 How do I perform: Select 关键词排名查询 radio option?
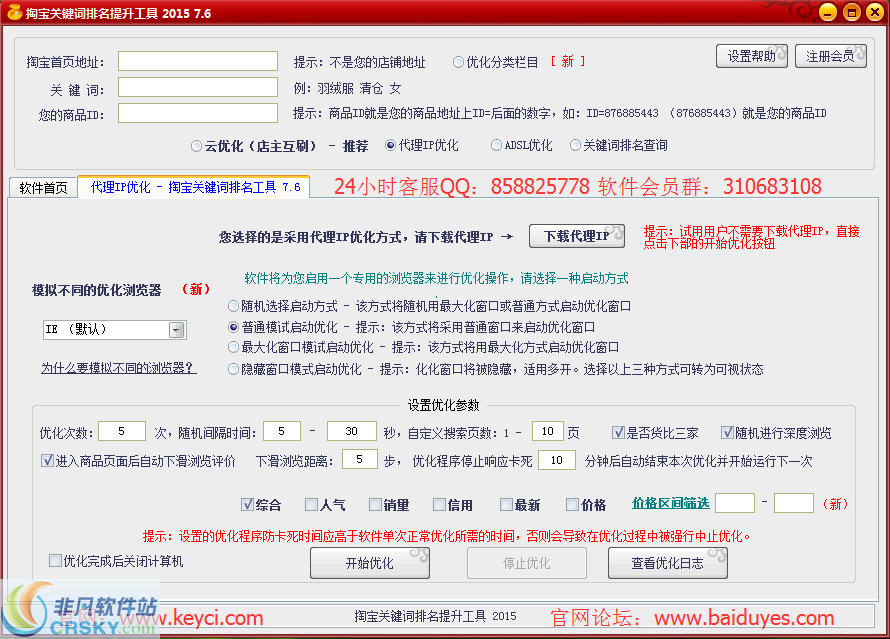[x=575, y=145]
